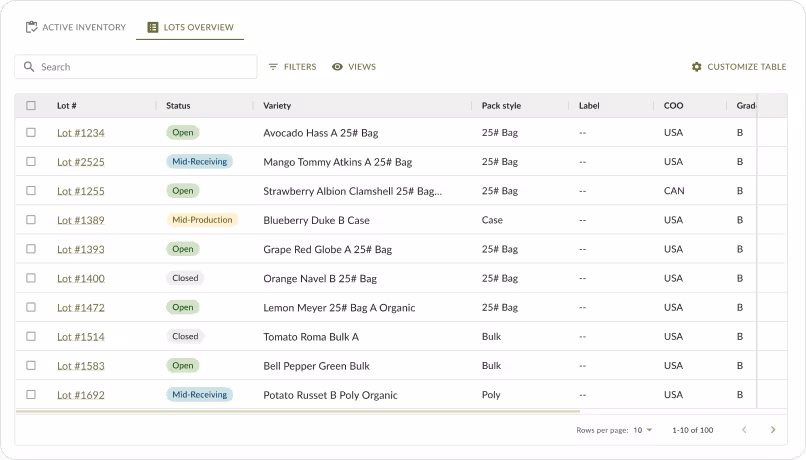Check the box for Lot #1692
This screenshot has height=460, width=806.
pos(31,395)
